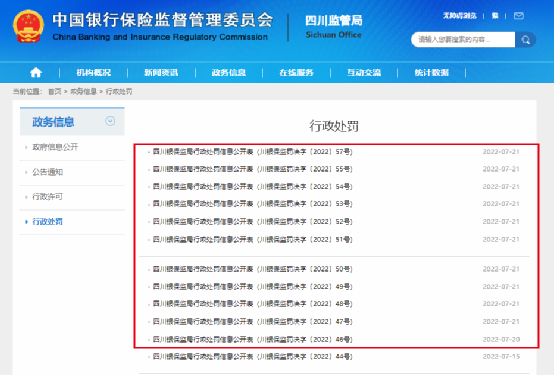Viewport: 554px width, 375px height.
Task: Click the national emblem logo
Action: (x=28, y=26)
